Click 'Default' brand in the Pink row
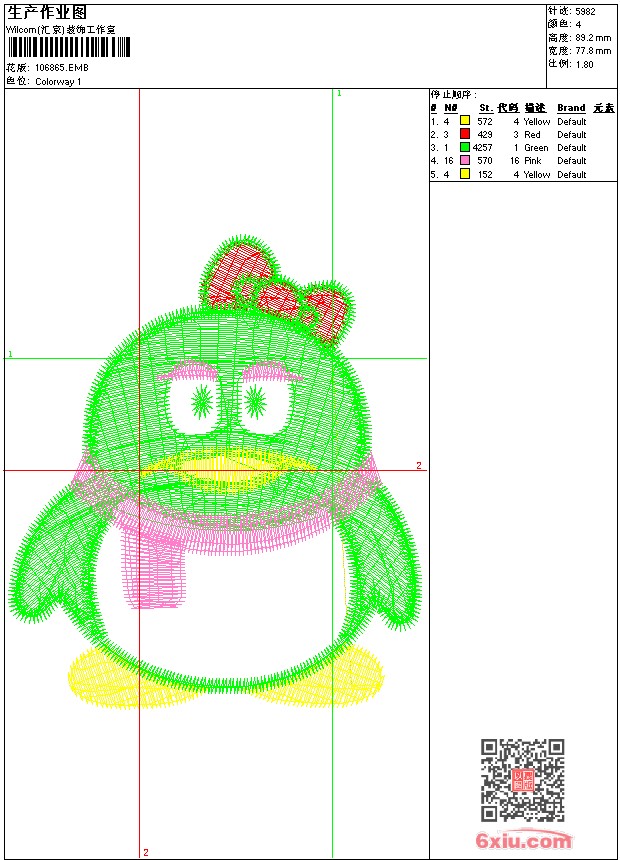620x860 pixels. coord(572,161)
